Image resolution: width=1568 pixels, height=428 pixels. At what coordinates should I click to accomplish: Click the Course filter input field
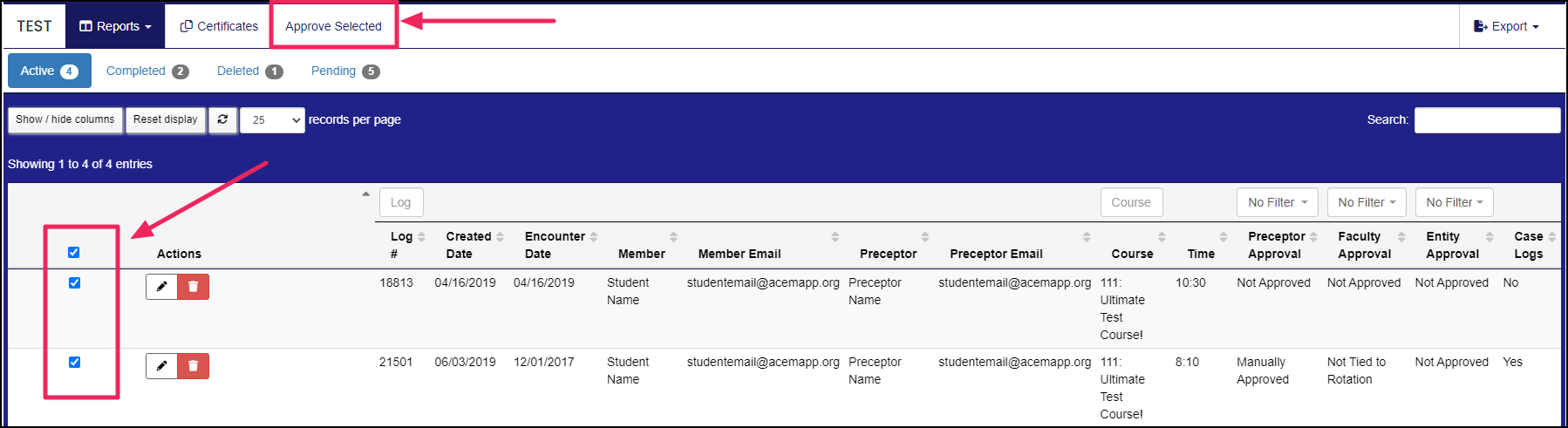click(x=1131, y=202)
